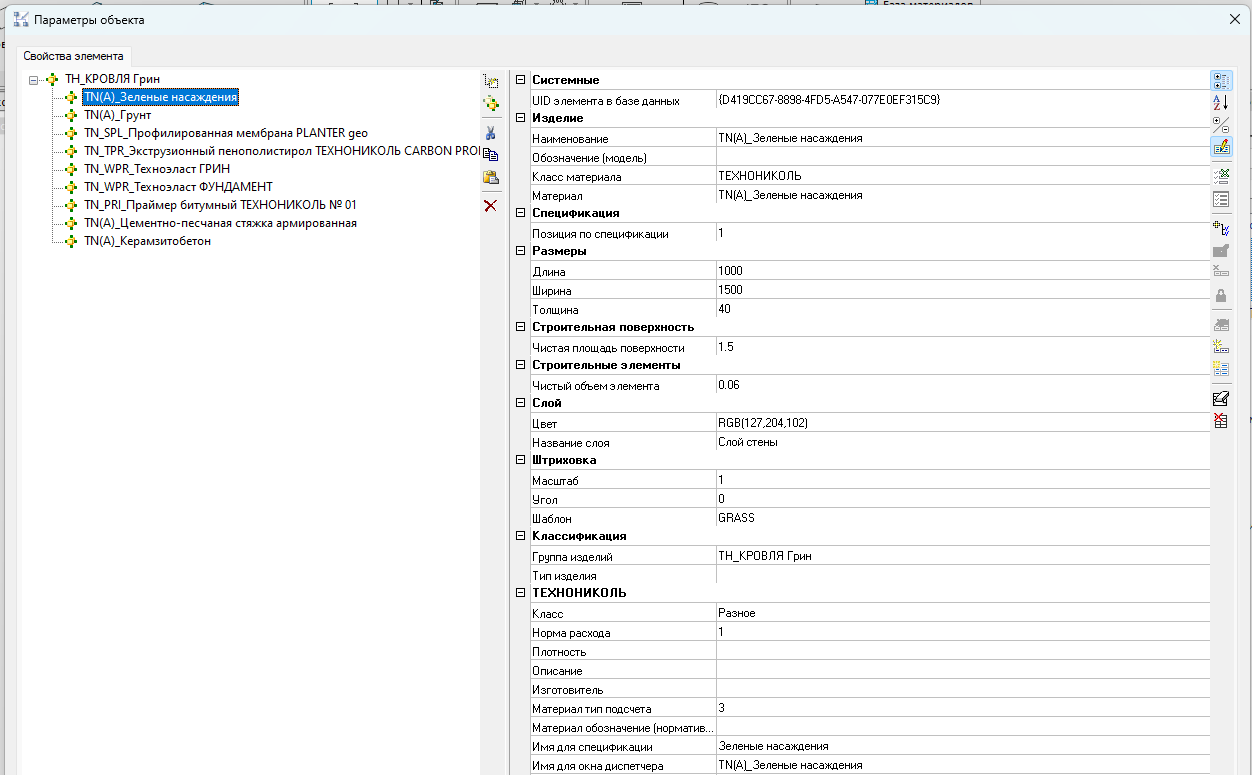1252x775 pixels.
Task: Click the checklist with green X icon
Action: [x=1220, y=176]
